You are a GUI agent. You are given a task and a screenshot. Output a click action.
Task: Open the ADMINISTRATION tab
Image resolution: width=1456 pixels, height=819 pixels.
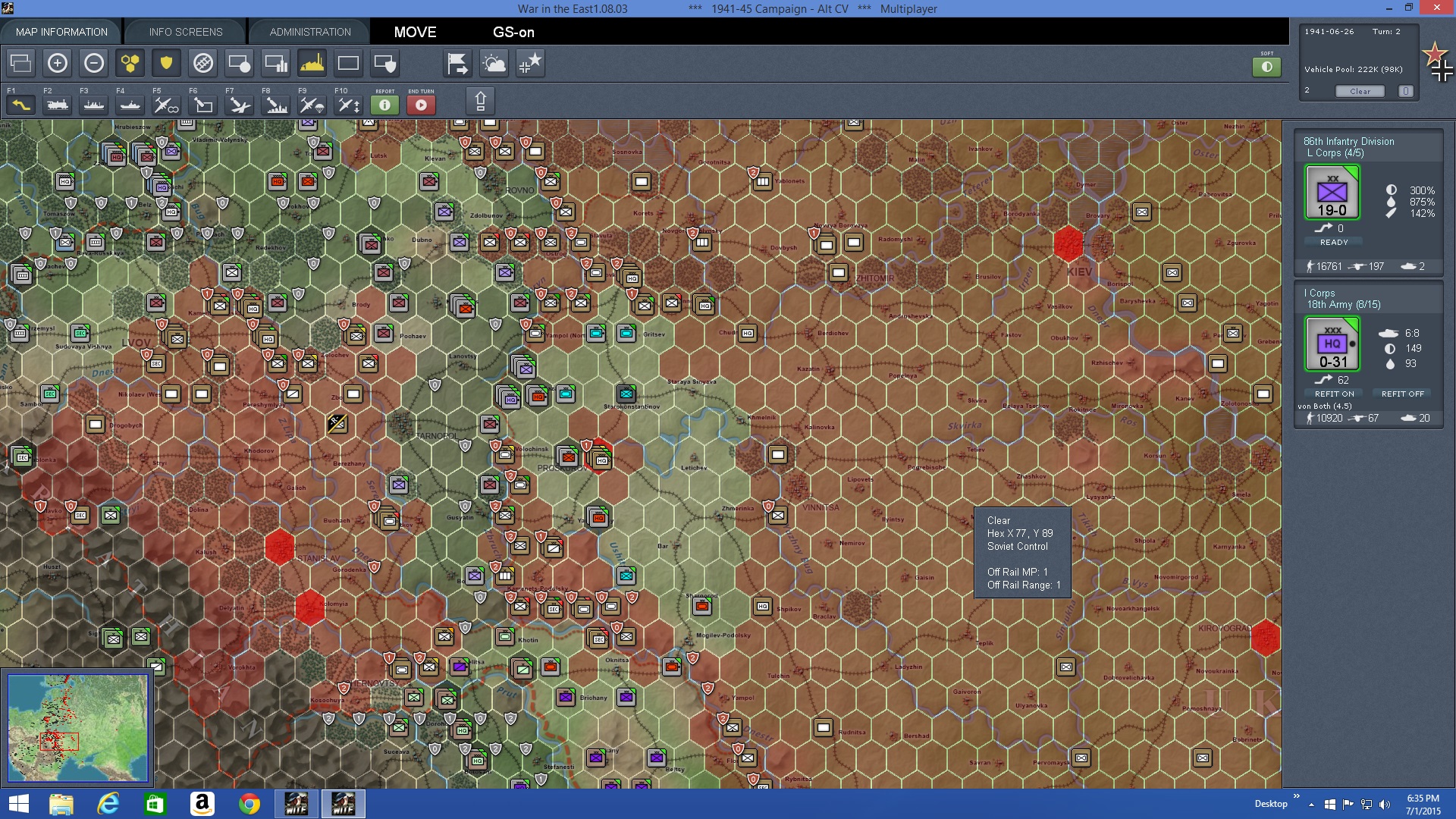(x=310, y=32)
